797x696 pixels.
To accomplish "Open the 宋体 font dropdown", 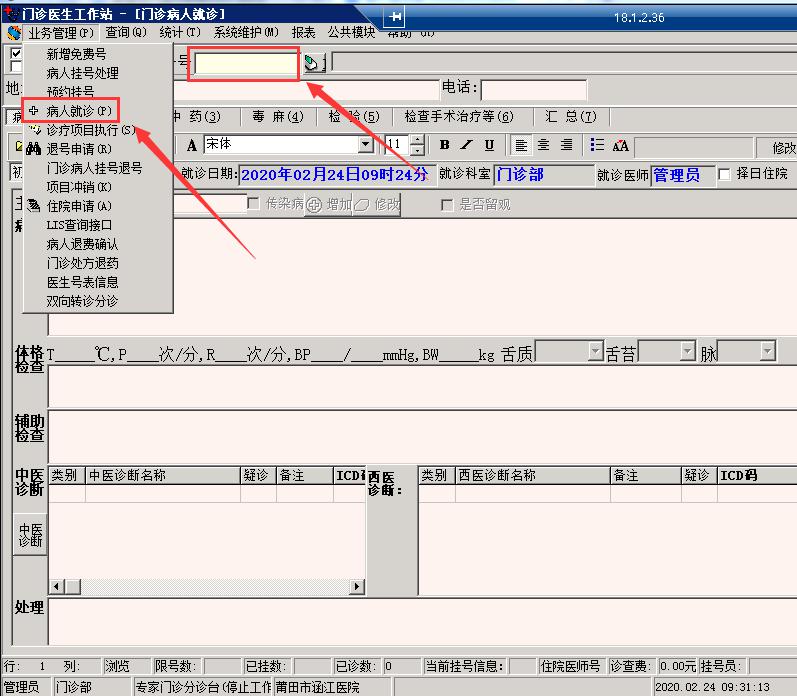I will click(365, 145).
